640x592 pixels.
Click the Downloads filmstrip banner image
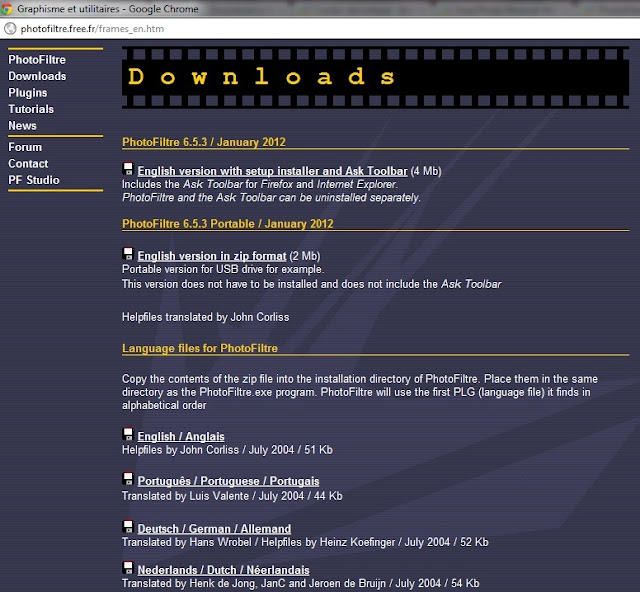(375, 77)
